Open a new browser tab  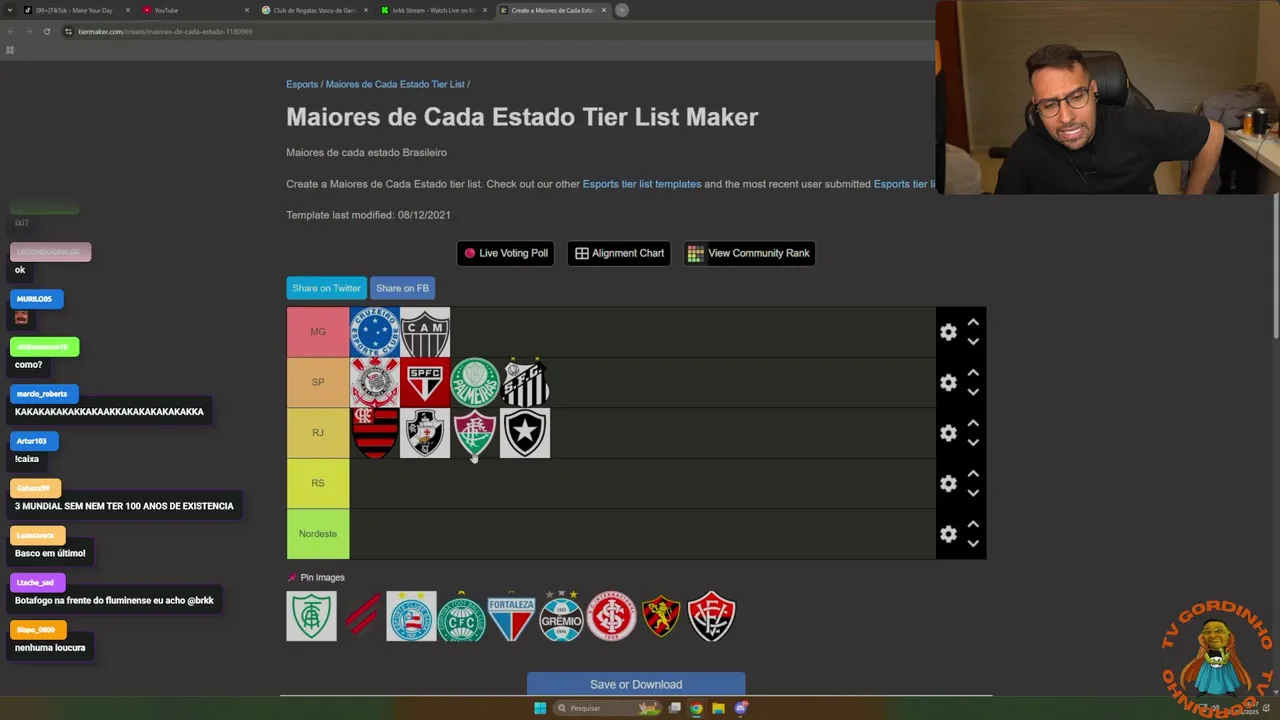(622, 10)
